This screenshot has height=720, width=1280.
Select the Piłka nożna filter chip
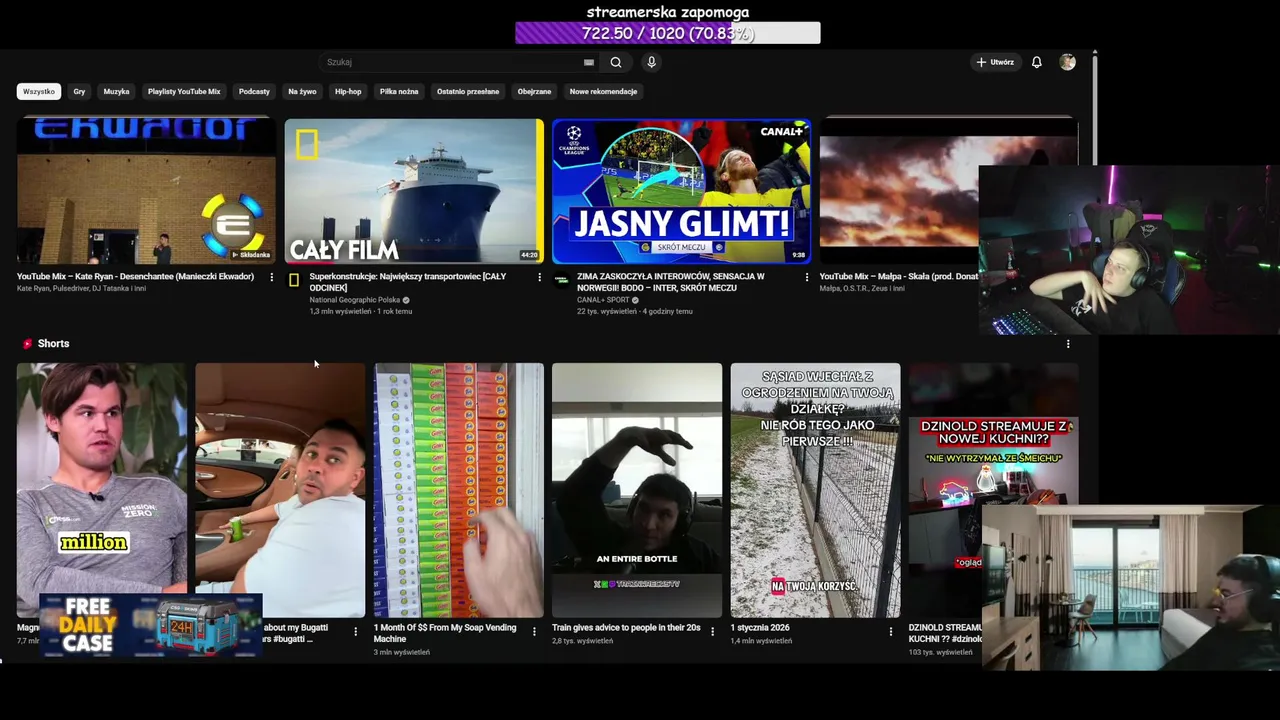click(x=399, y=91)
